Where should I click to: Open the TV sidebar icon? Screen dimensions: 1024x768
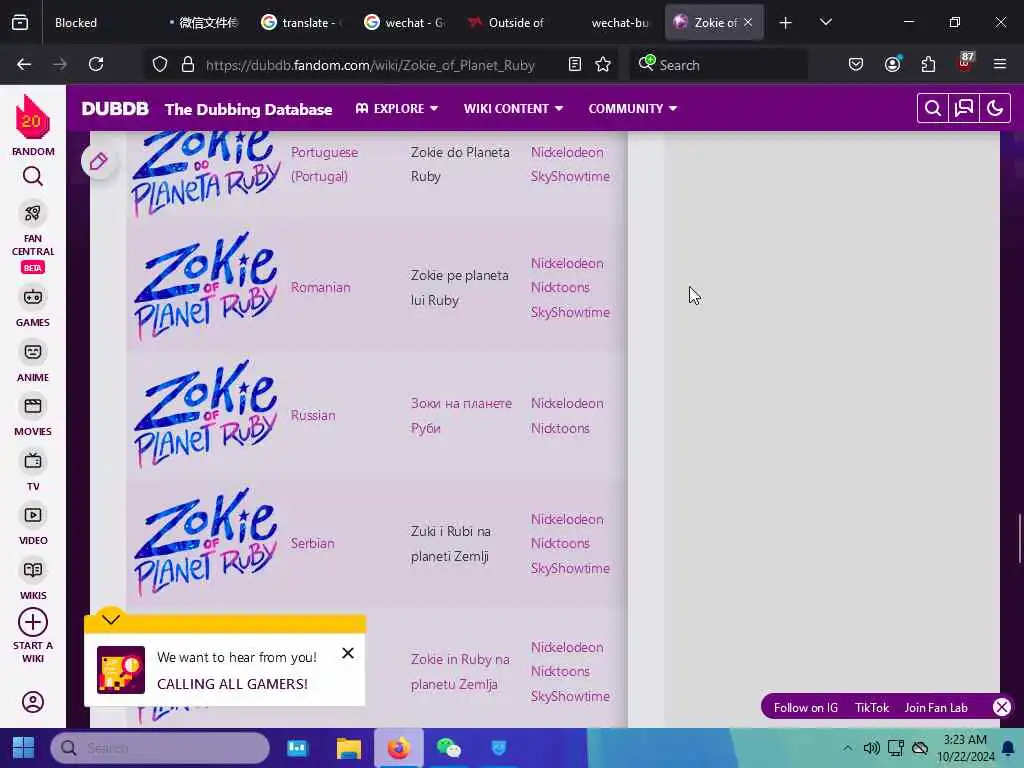(x=33, y=461)
